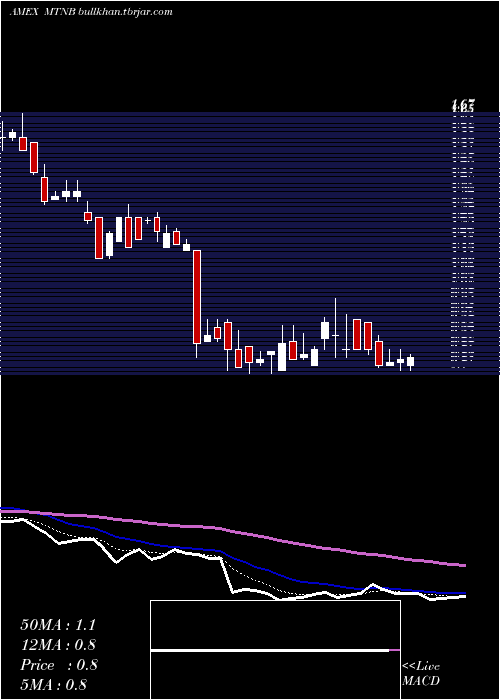Click the 50MA : 1.1 label

[x=58, y=625]
